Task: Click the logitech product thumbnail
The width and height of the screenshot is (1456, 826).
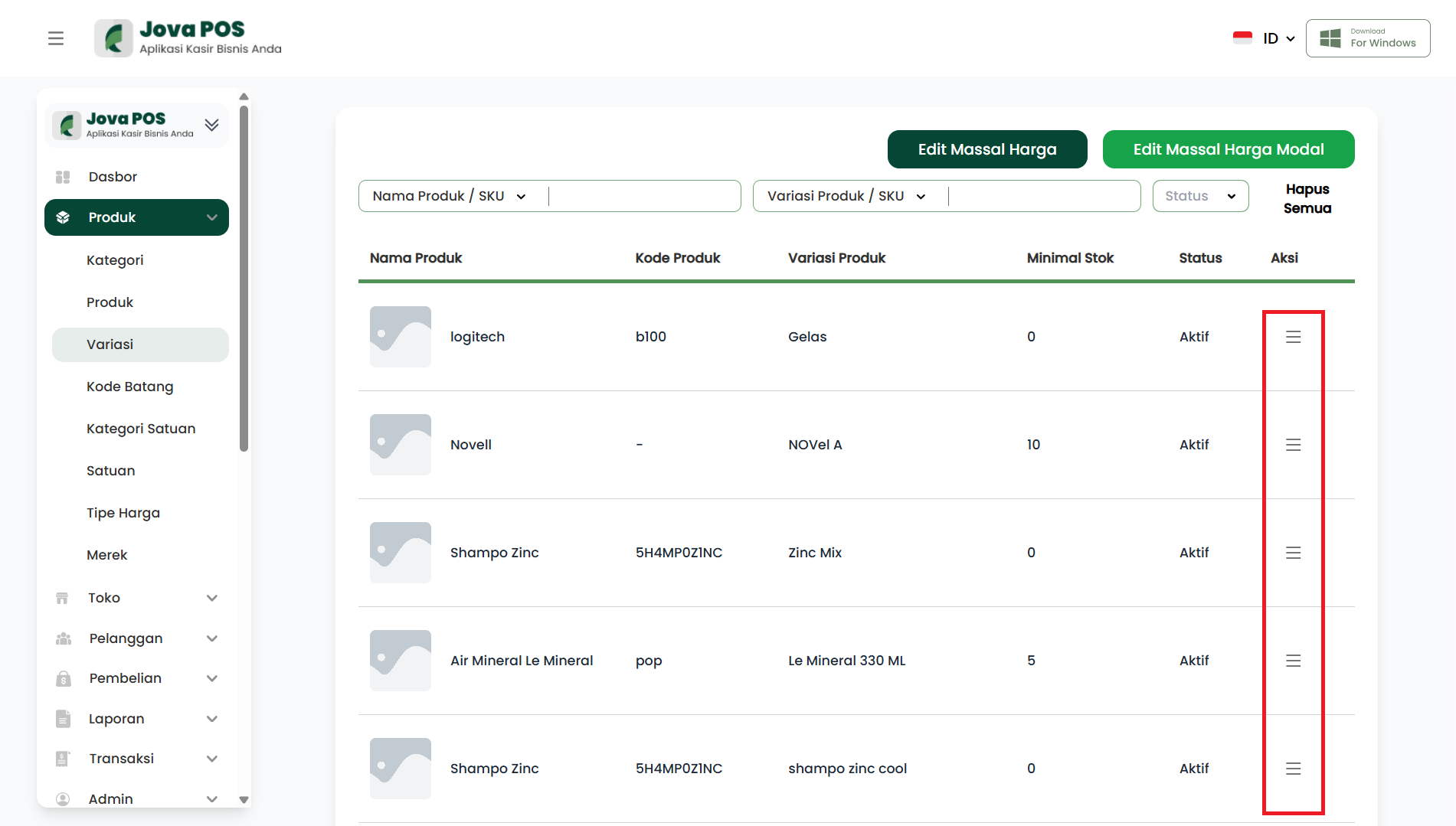Action: [x=401, y=337]
